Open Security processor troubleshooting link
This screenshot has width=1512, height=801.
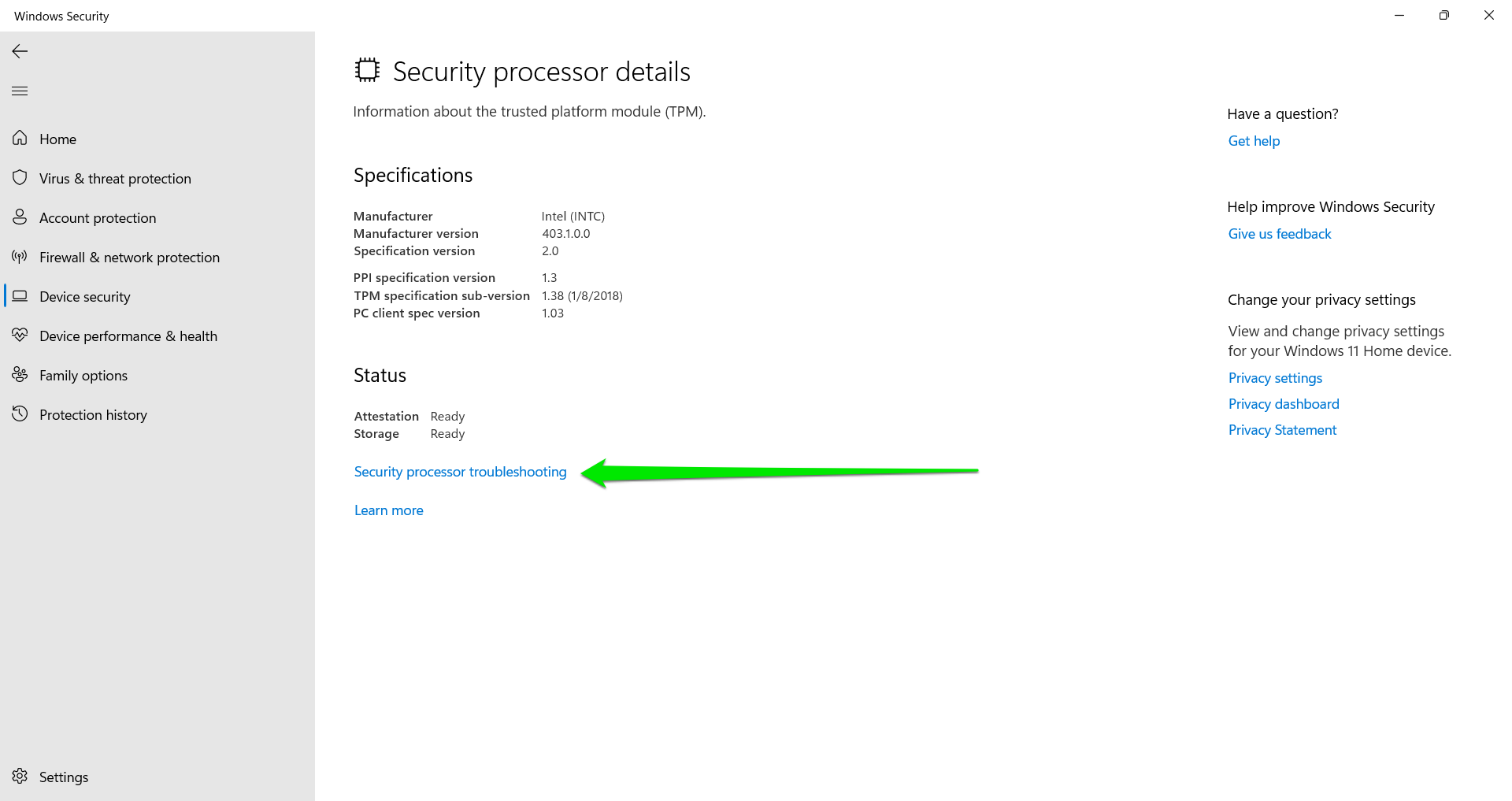[x=460, y=472]
